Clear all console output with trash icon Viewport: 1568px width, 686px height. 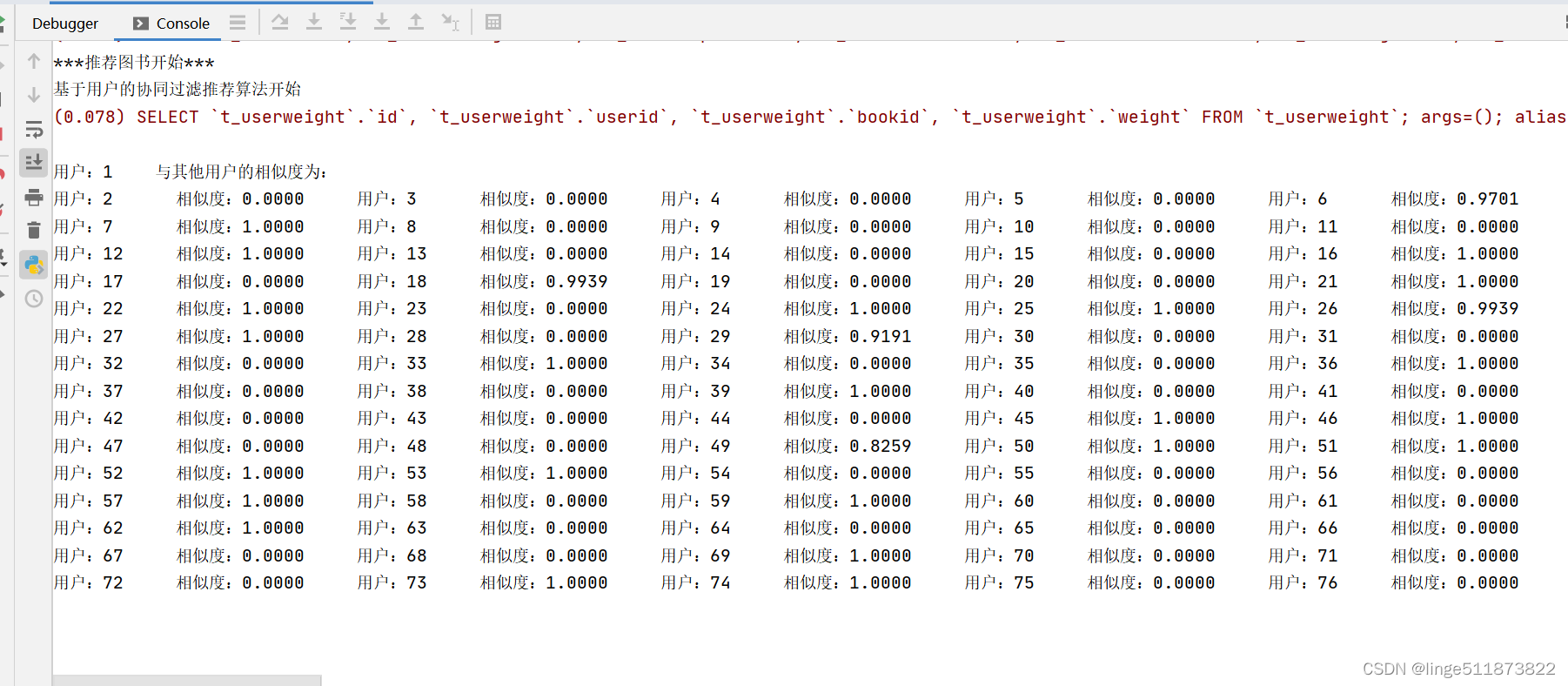[34, 230]
